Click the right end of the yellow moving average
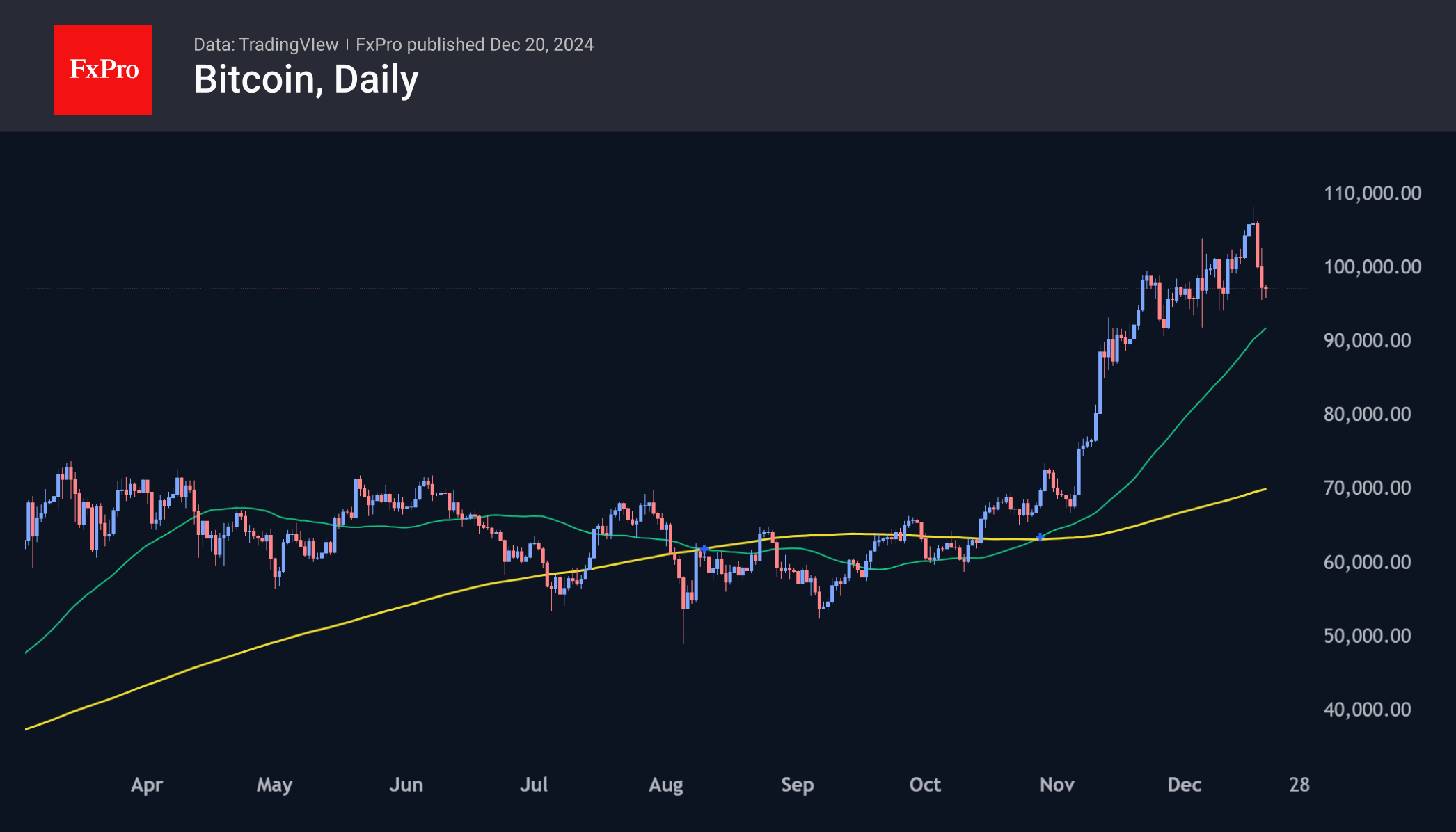Screen dimensions: 1456x832 (1264, 490)
